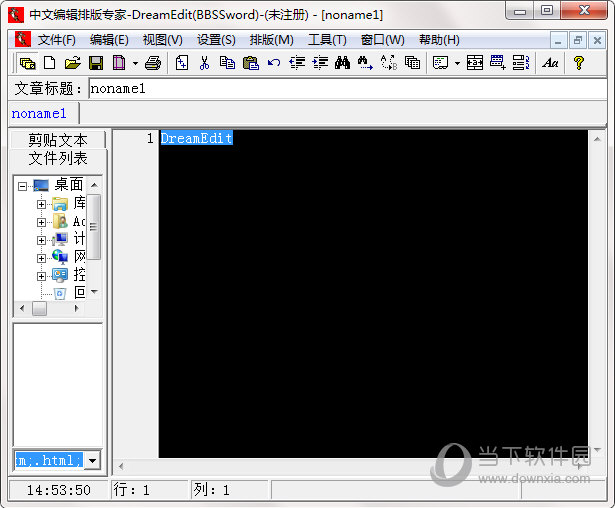Click the pink page layout icon
This screenshot has width=615, height=508.
click(119, 63)
